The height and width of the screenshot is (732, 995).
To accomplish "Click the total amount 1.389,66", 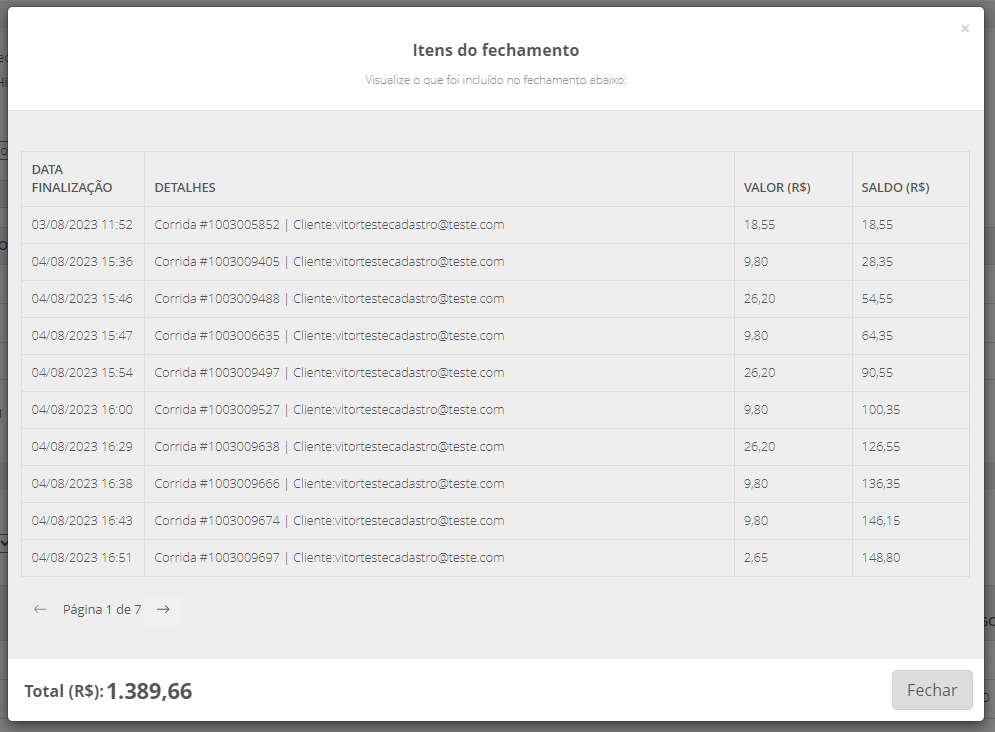I will [149, 691].
